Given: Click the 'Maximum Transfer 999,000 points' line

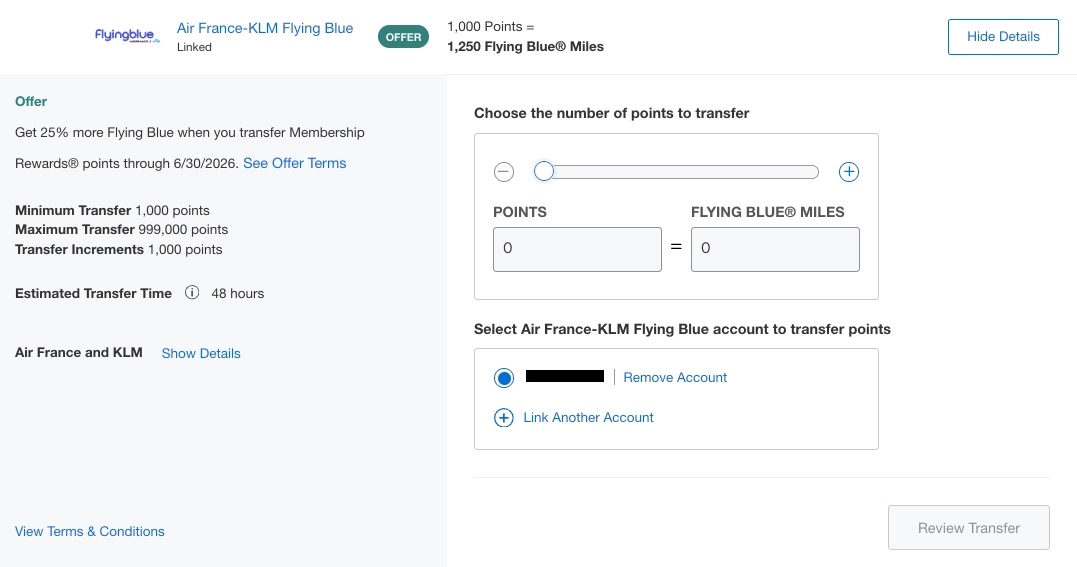Looking at the screenshot, I should pyautogui.click(x=122, y=230).
